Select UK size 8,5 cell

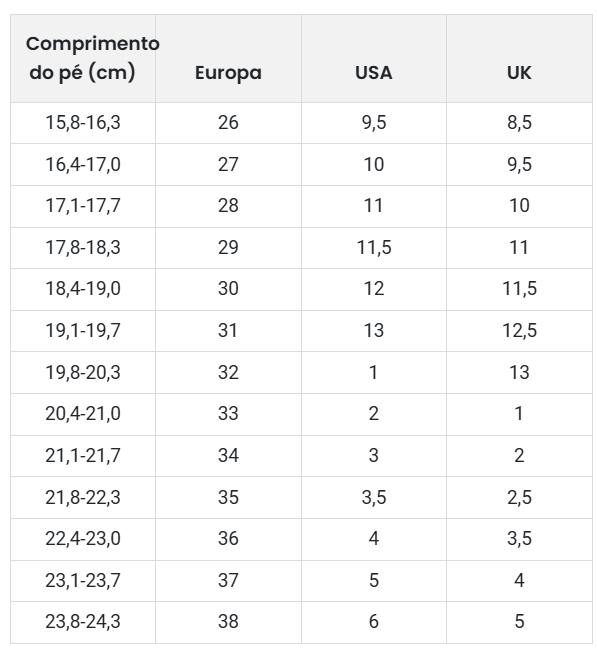pos(519,123)
